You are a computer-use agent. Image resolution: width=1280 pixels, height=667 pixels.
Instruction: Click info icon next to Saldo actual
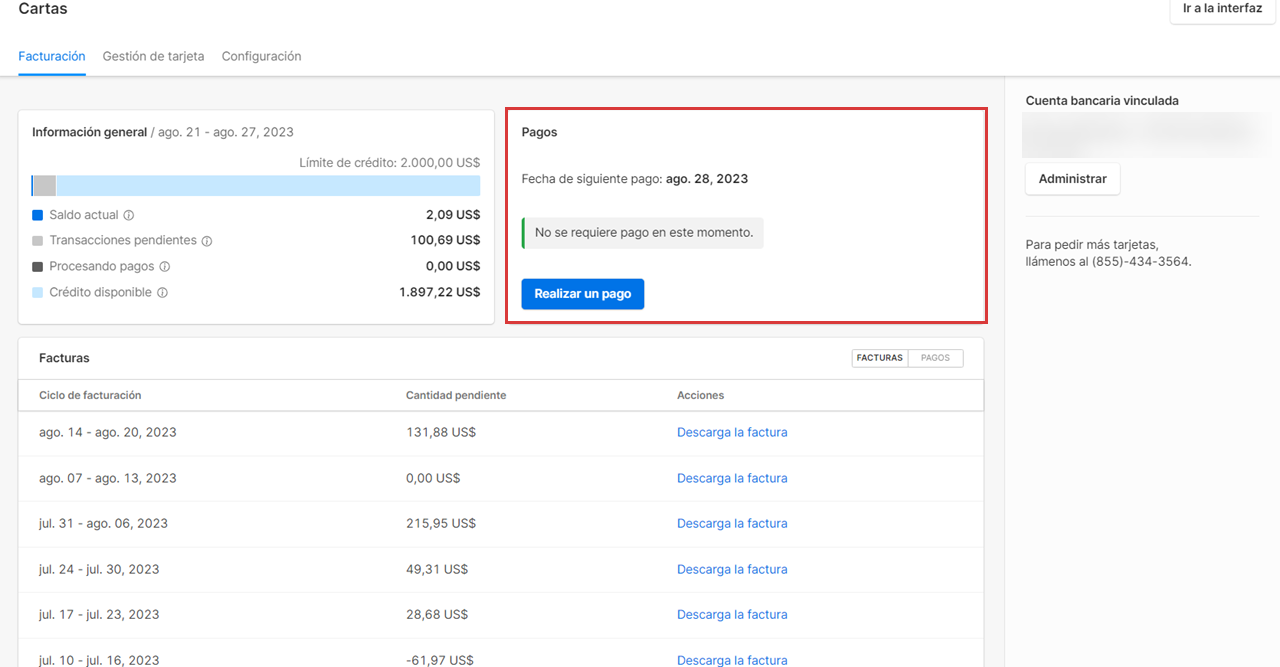point(129,215)
